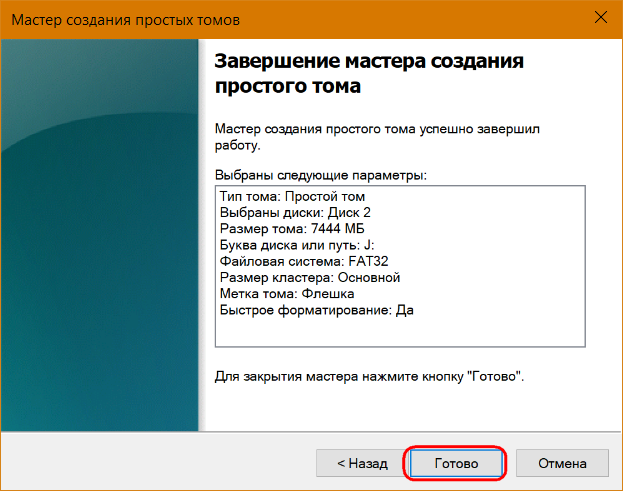Select the line 'Размер кластера: Основной'
The image size is (623, 491).
(310, 277)
